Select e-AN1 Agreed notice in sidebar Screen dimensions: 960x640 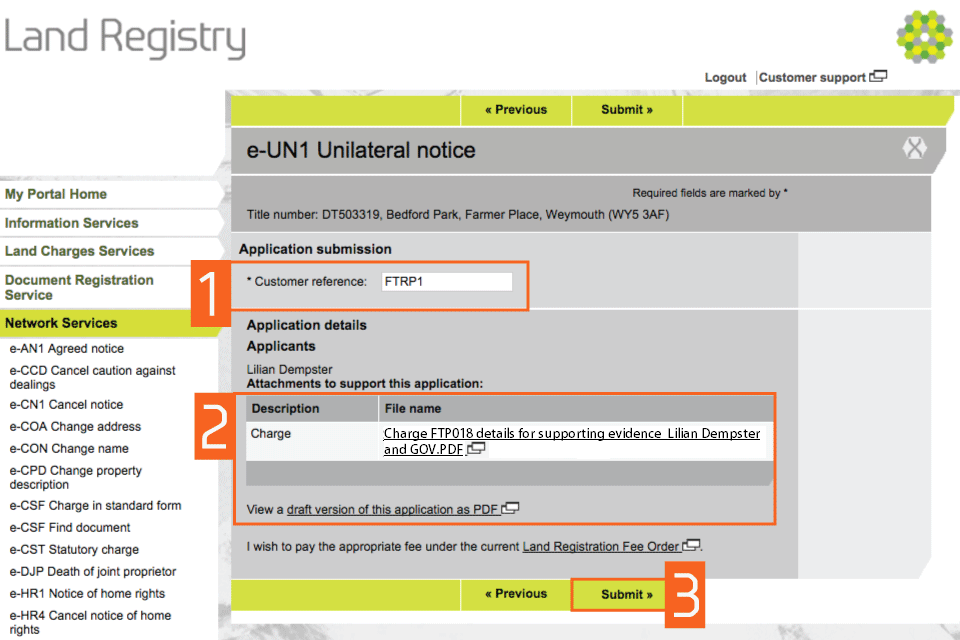click(x=67, y=349)
